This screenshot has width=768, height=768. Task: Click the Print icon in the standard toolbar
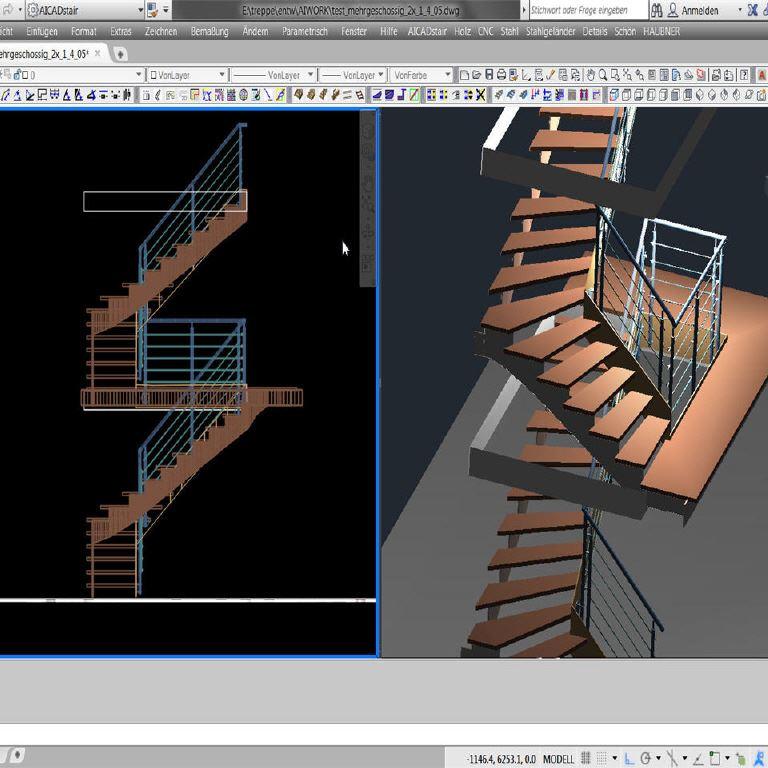click(x=500, y=75)
